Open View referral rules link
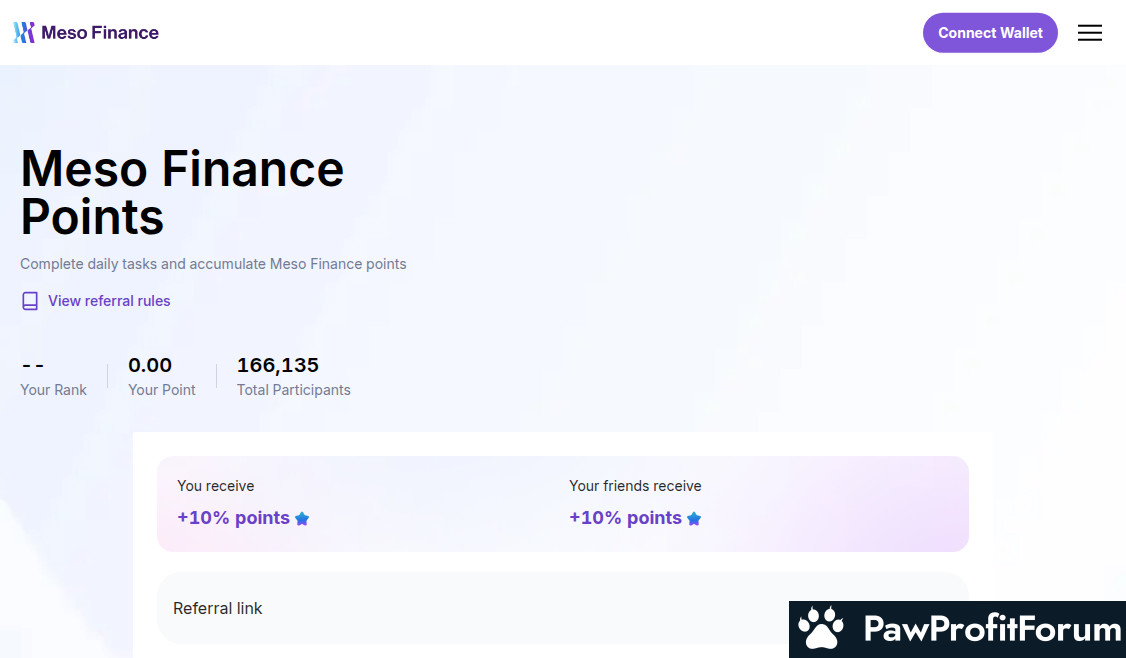1126x658 pixels. (x=109, y=301)
